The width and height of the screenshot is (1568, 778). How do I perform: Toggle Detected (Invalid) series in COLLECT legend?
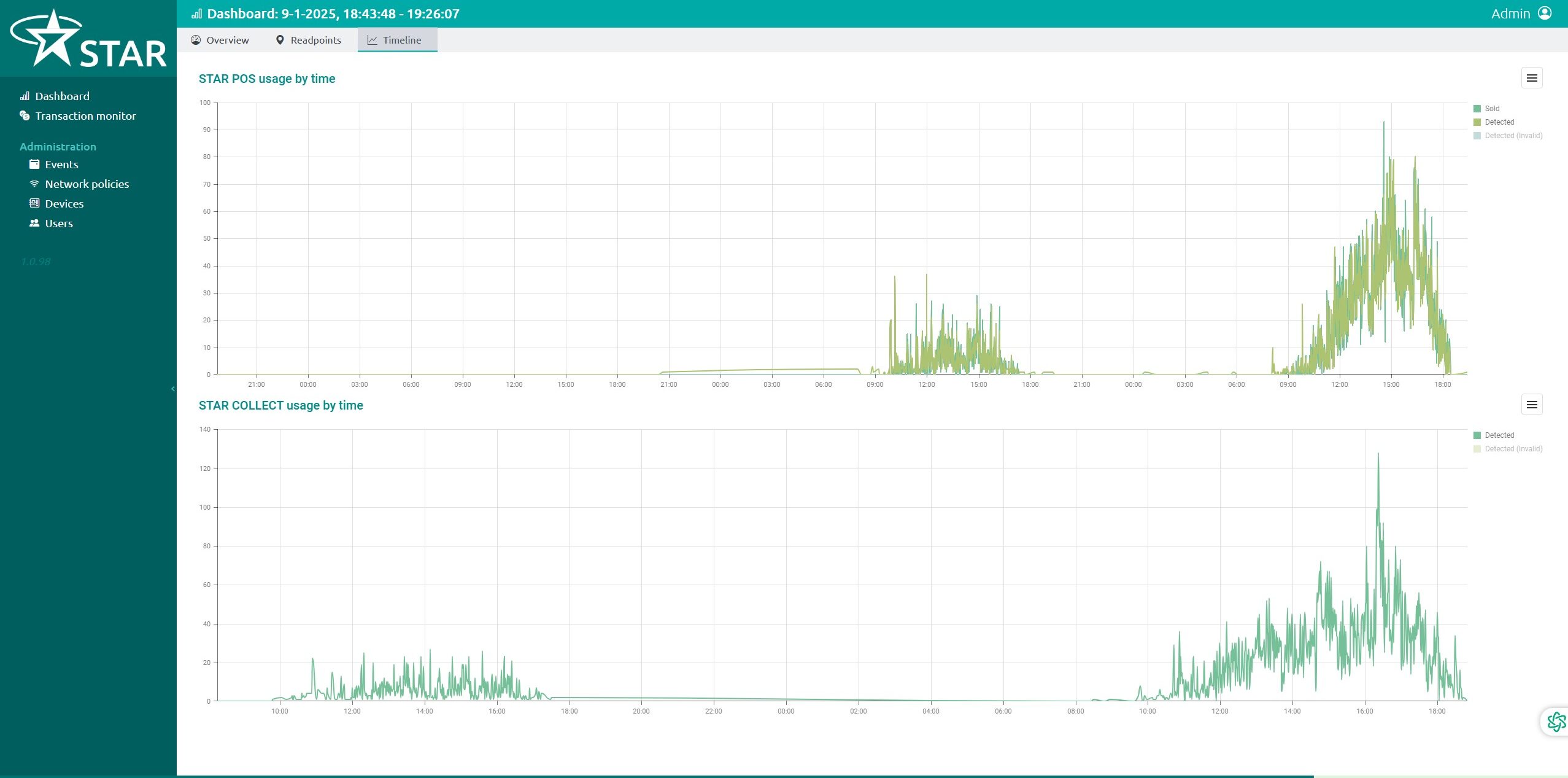coord(1508,449)
